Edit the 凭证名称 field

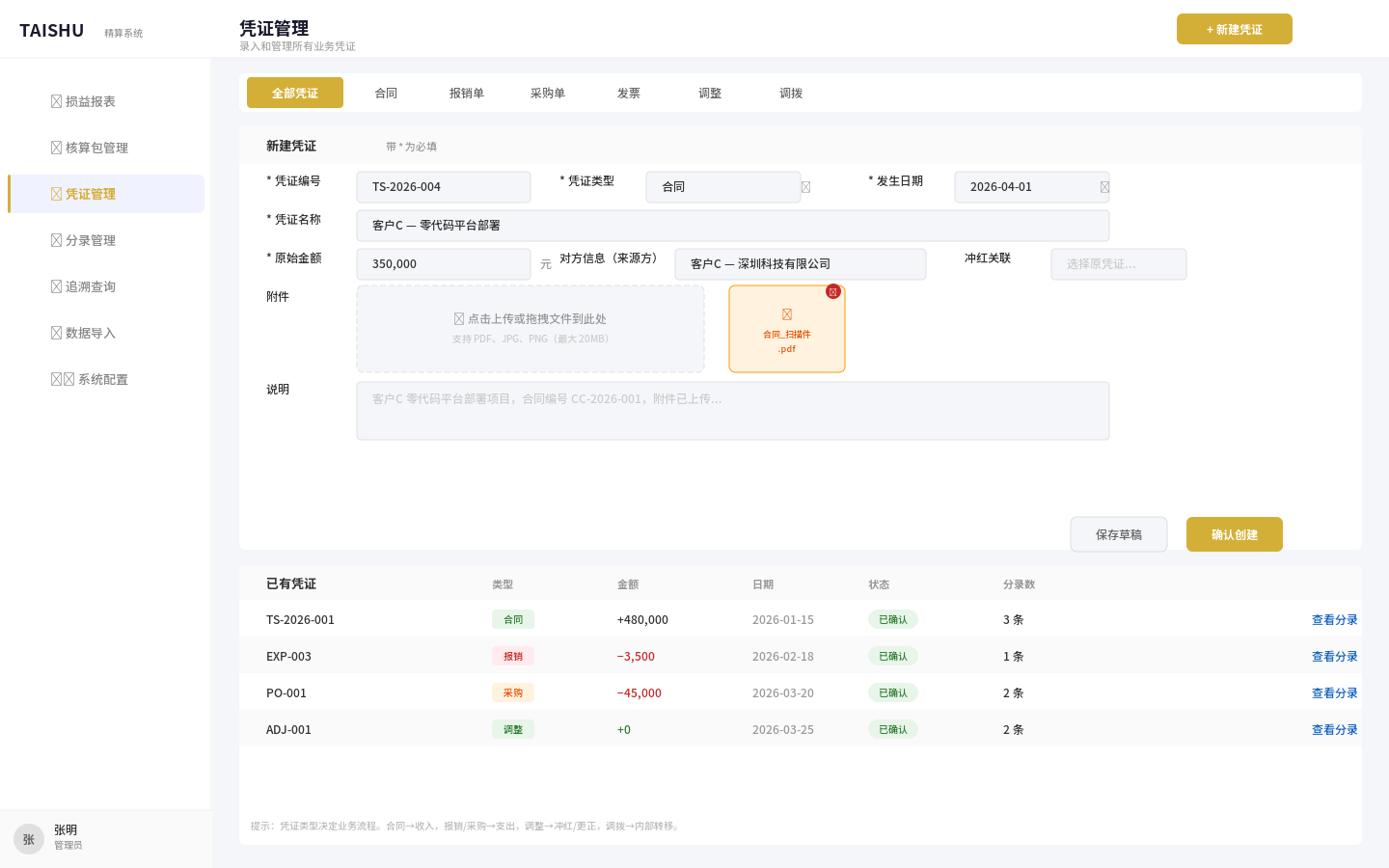[x=733, y=226]
